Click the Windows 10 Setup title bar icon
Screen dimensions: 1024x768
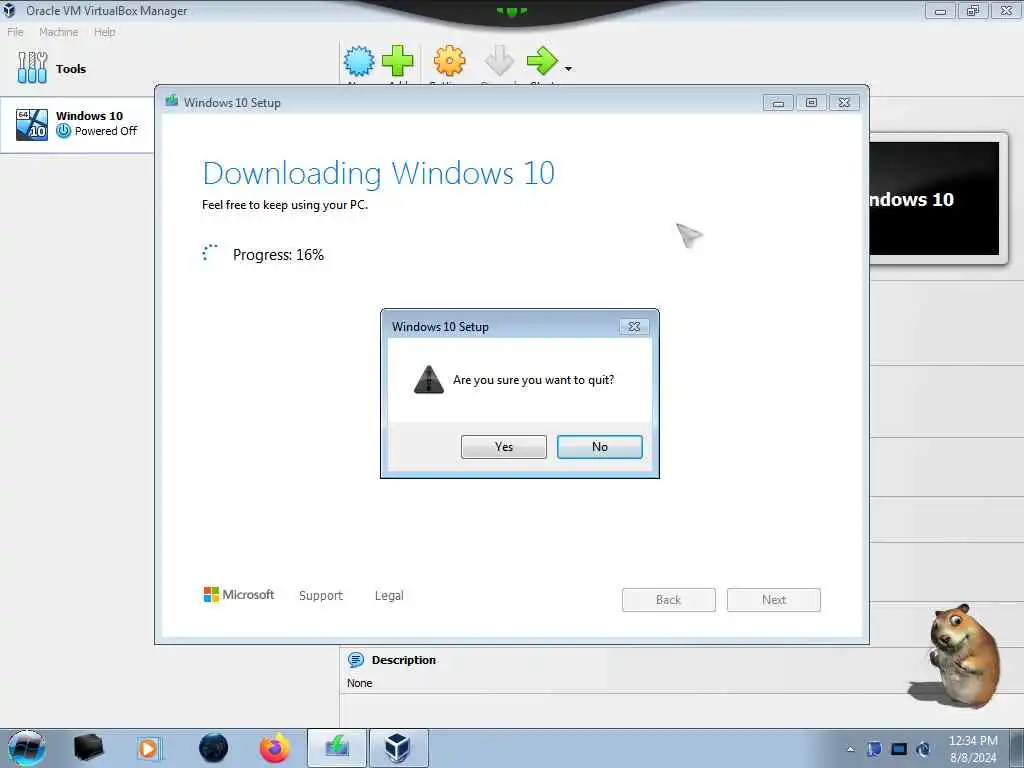coord(172,101)
